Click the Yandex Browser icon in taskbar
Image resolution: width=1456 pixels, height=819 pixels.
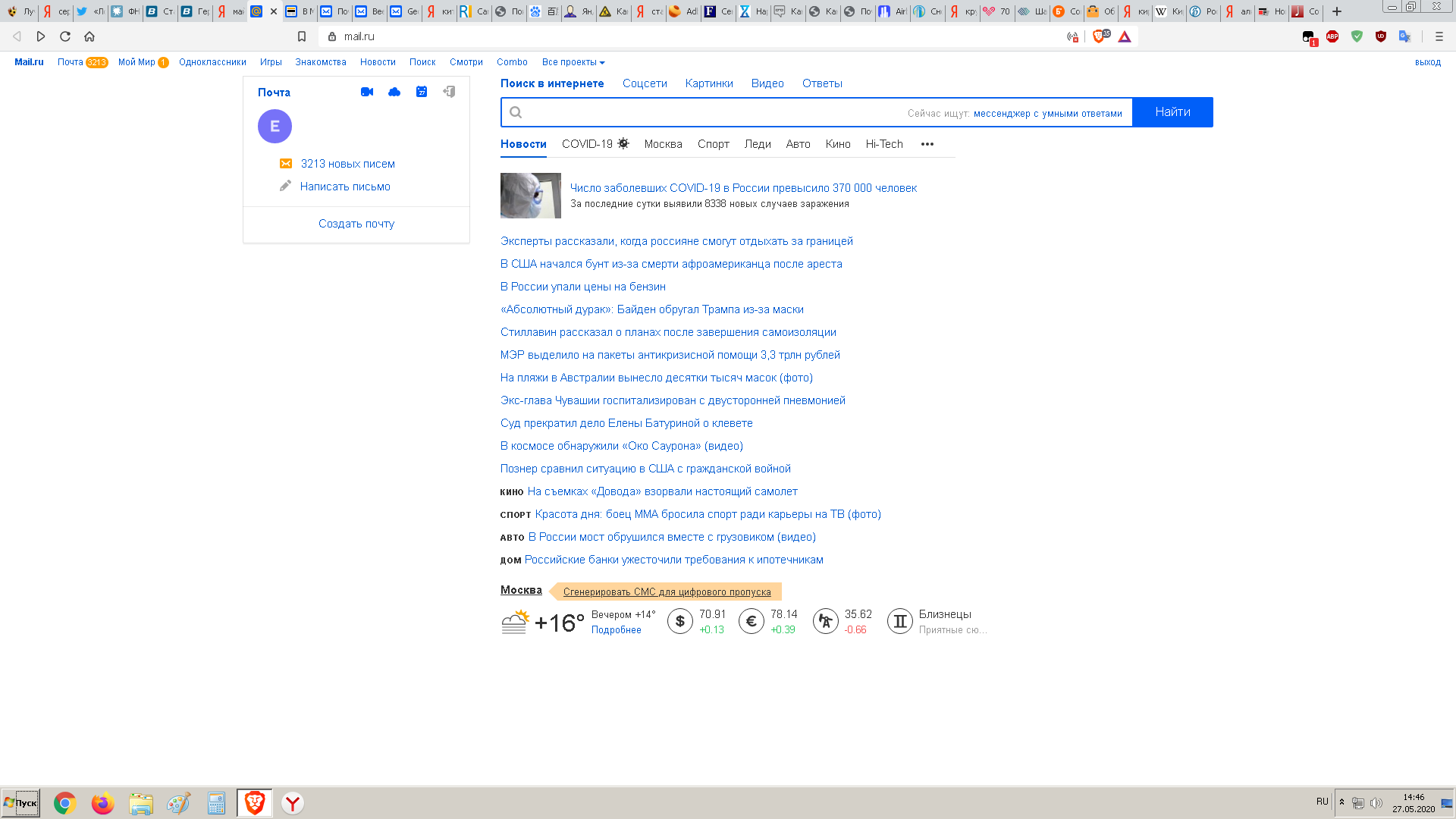point(293,803)
